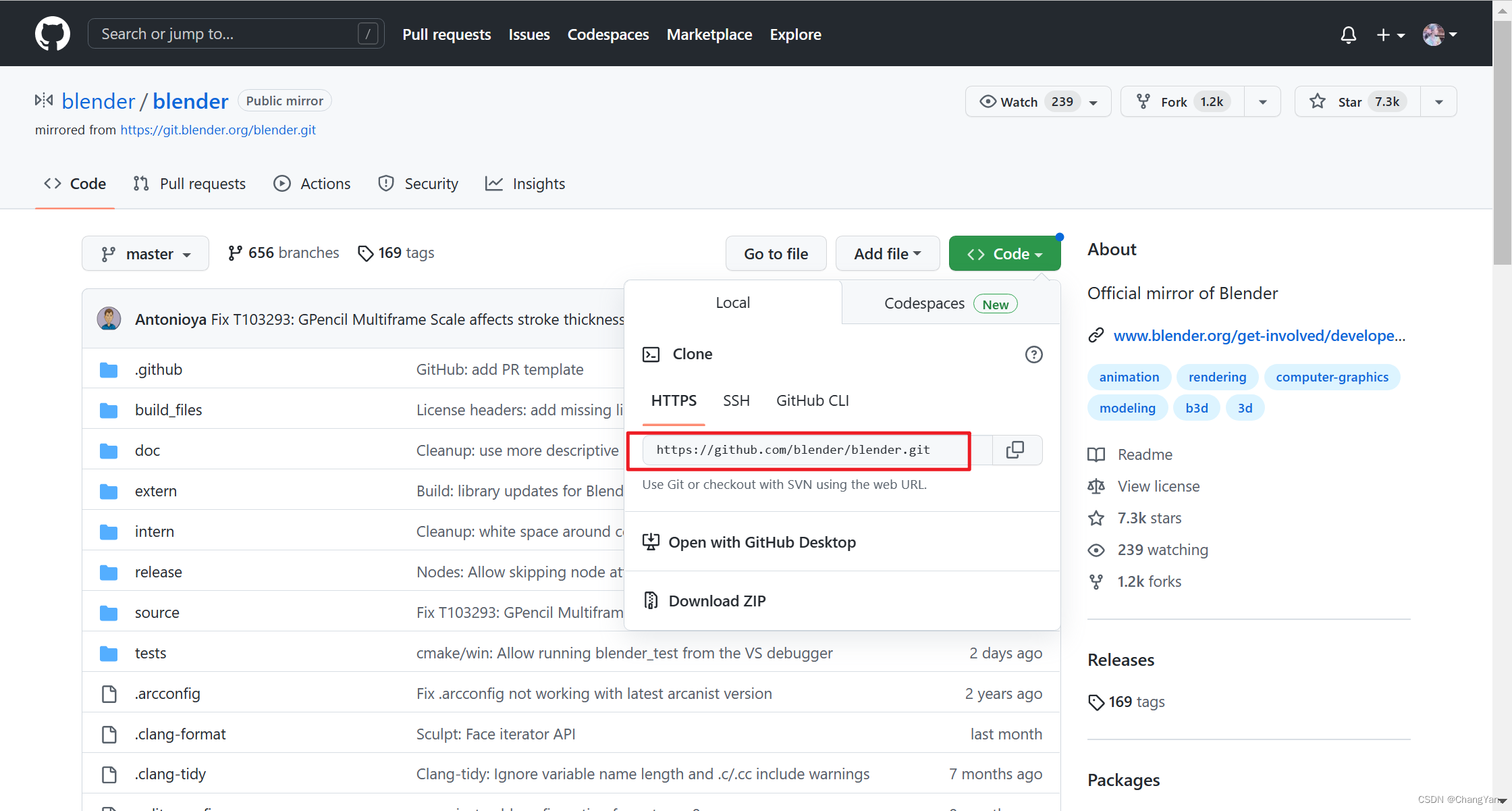The image size is (1512, 811).
Task: Select the SSH clone method tab
Action: (738, 400)
